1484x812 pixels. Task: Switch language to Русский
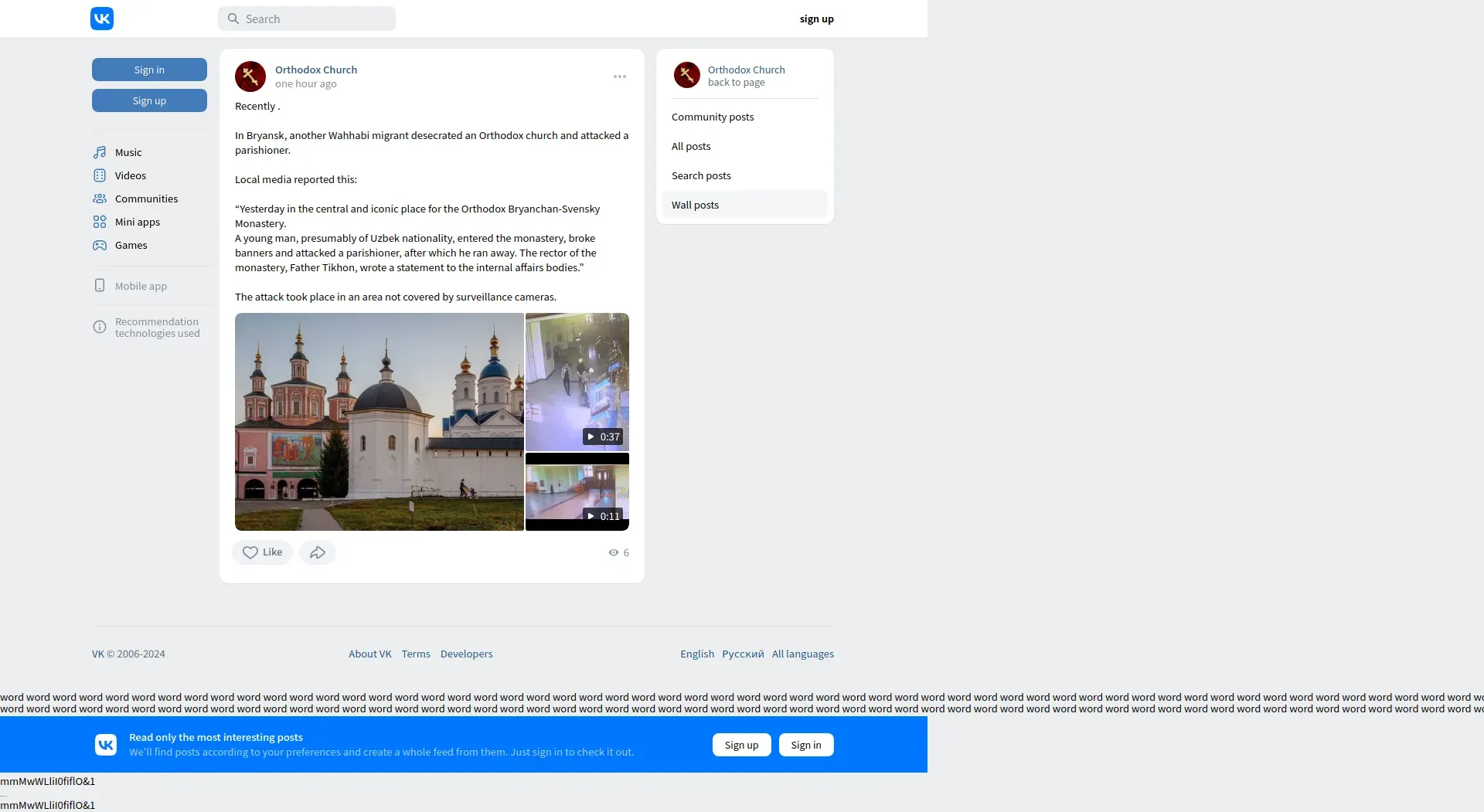[x=743, y=654]
